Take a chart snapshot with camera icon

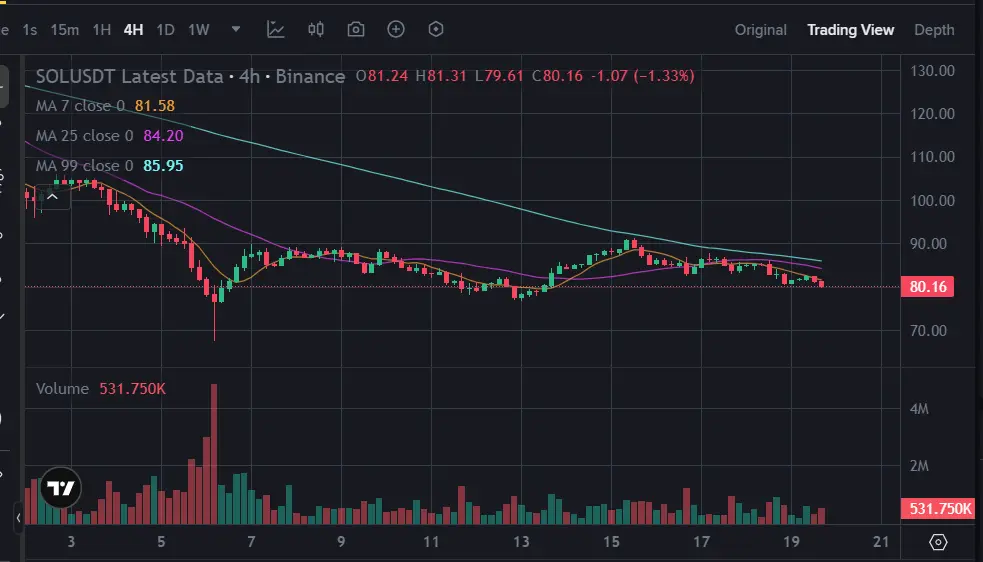356,29
